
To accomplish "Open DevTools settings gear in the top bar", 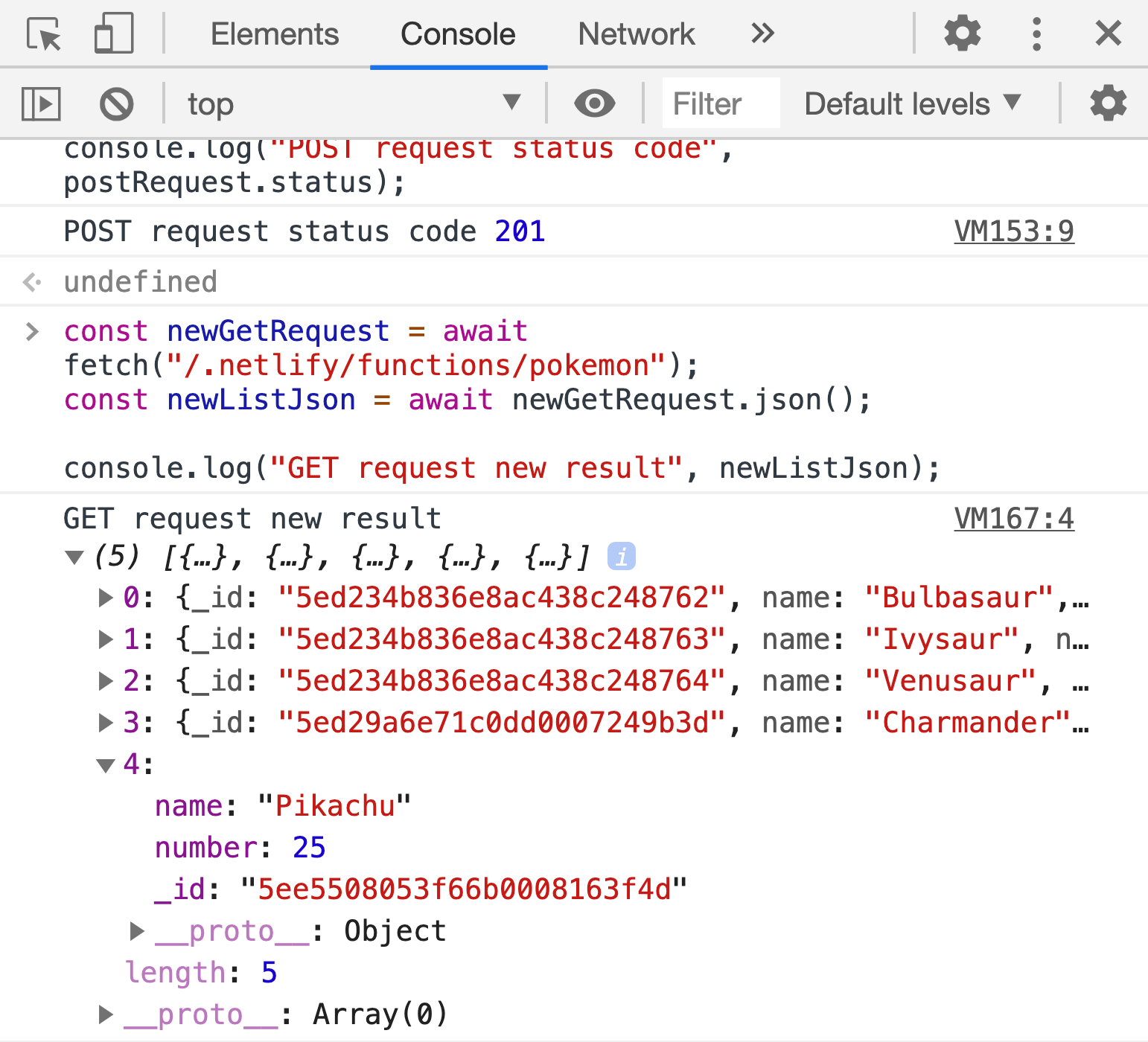I will click(962, 33).
